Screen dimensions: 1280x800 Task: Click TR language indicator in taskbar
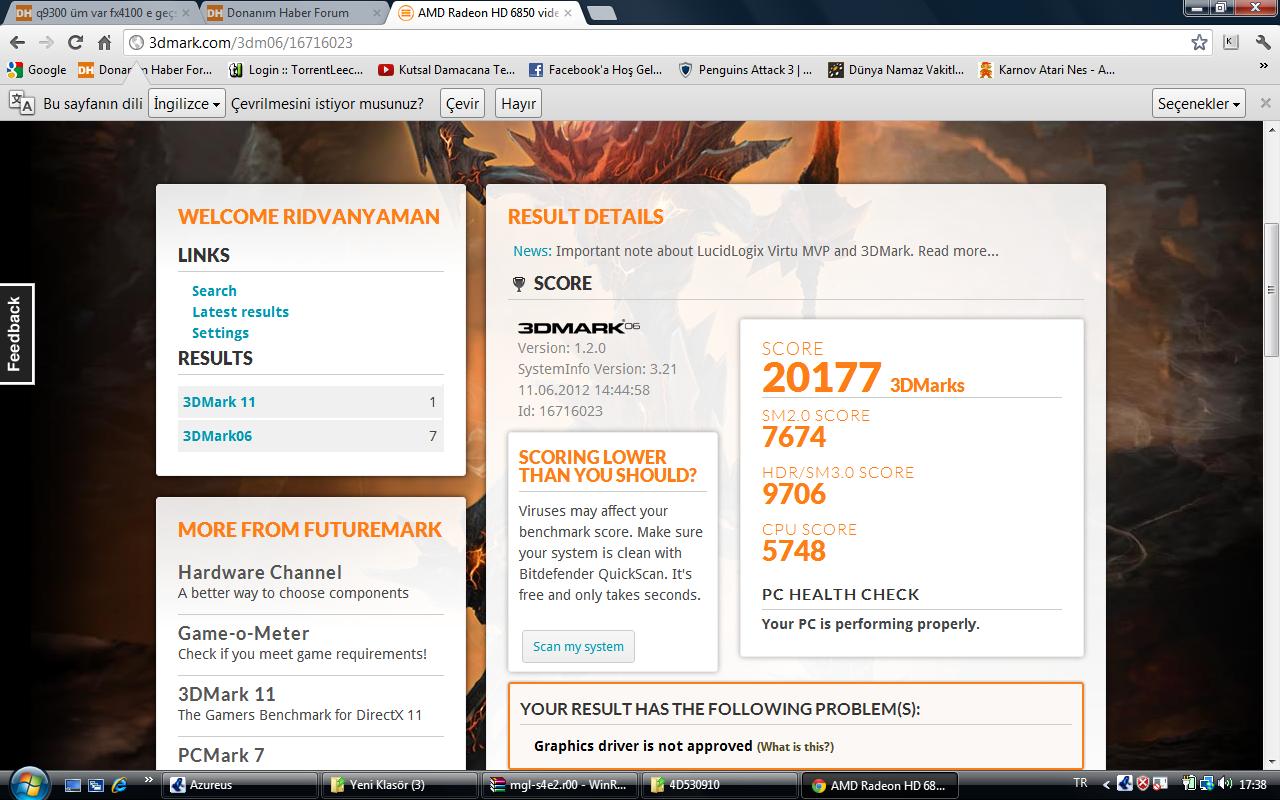[x=1080, y=784]
